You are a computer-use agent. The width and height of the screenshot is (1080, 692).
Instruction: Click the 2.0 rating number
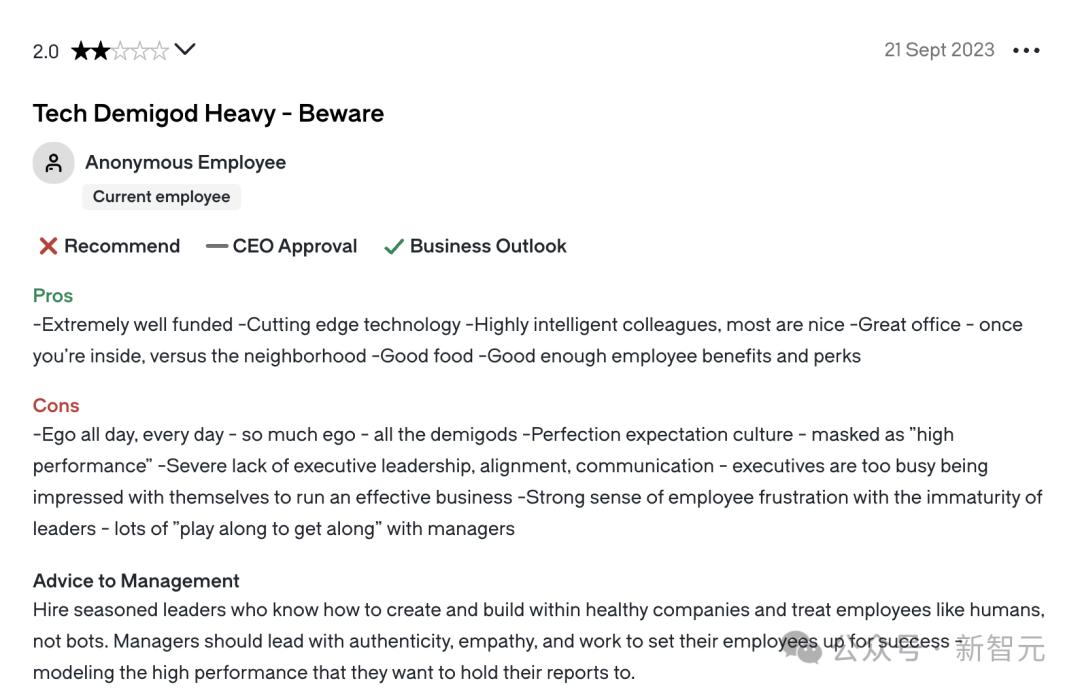click(46, 51)
